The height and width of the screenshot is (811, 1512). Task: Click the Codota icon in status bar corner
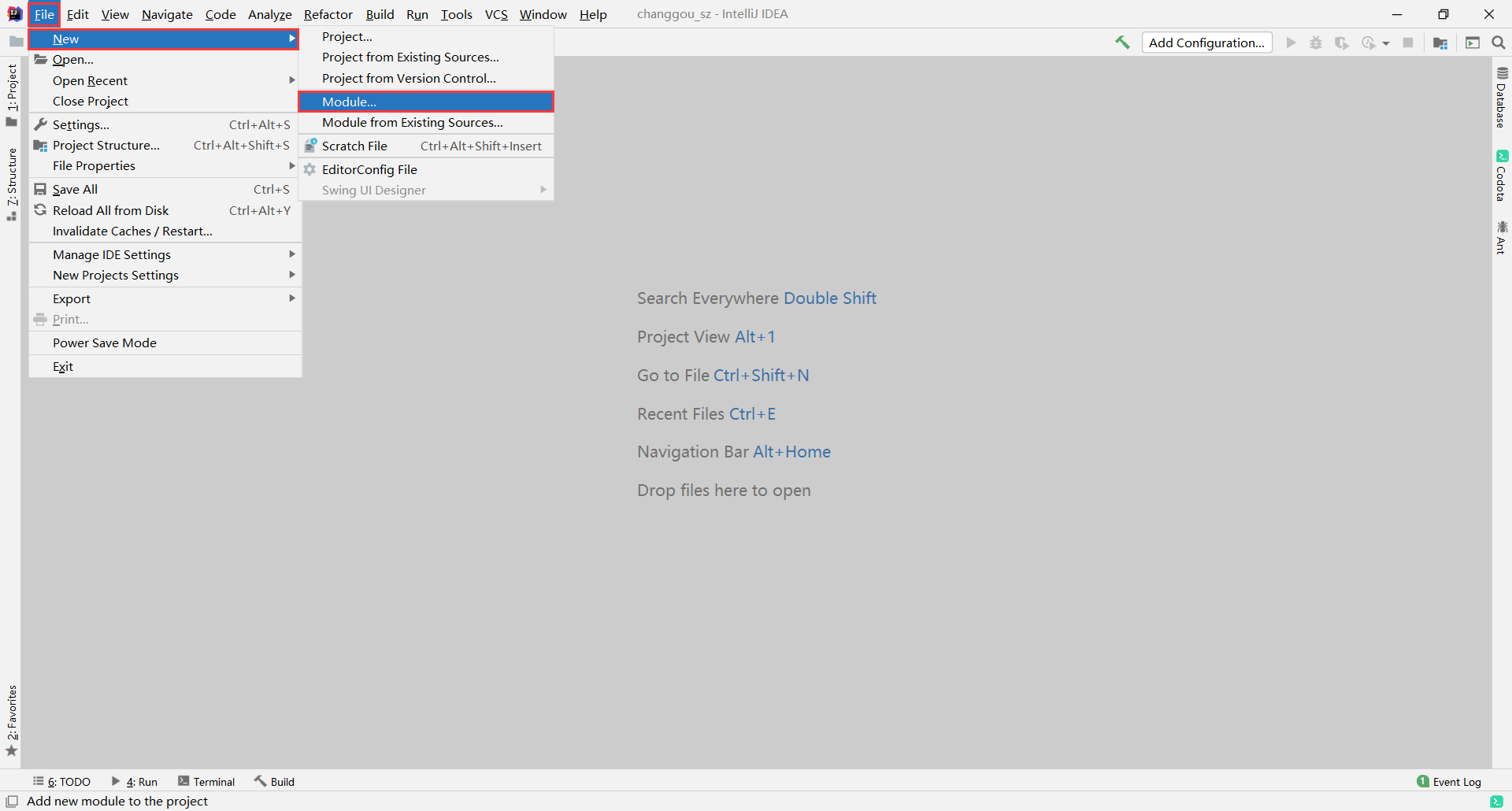(x=1497, y=801)
